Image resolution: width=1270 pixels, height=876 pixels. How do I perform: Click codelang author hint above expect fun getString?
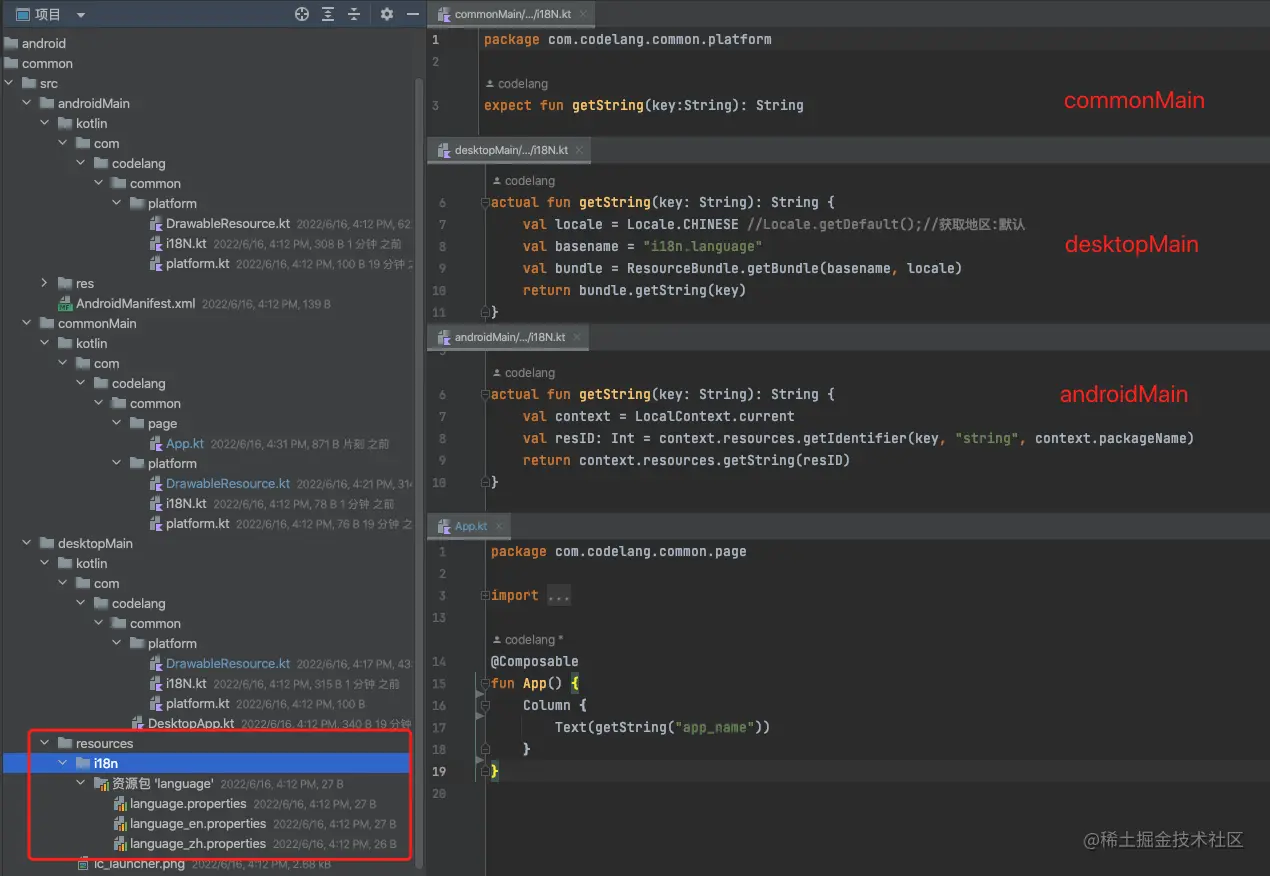pos(516,85)
